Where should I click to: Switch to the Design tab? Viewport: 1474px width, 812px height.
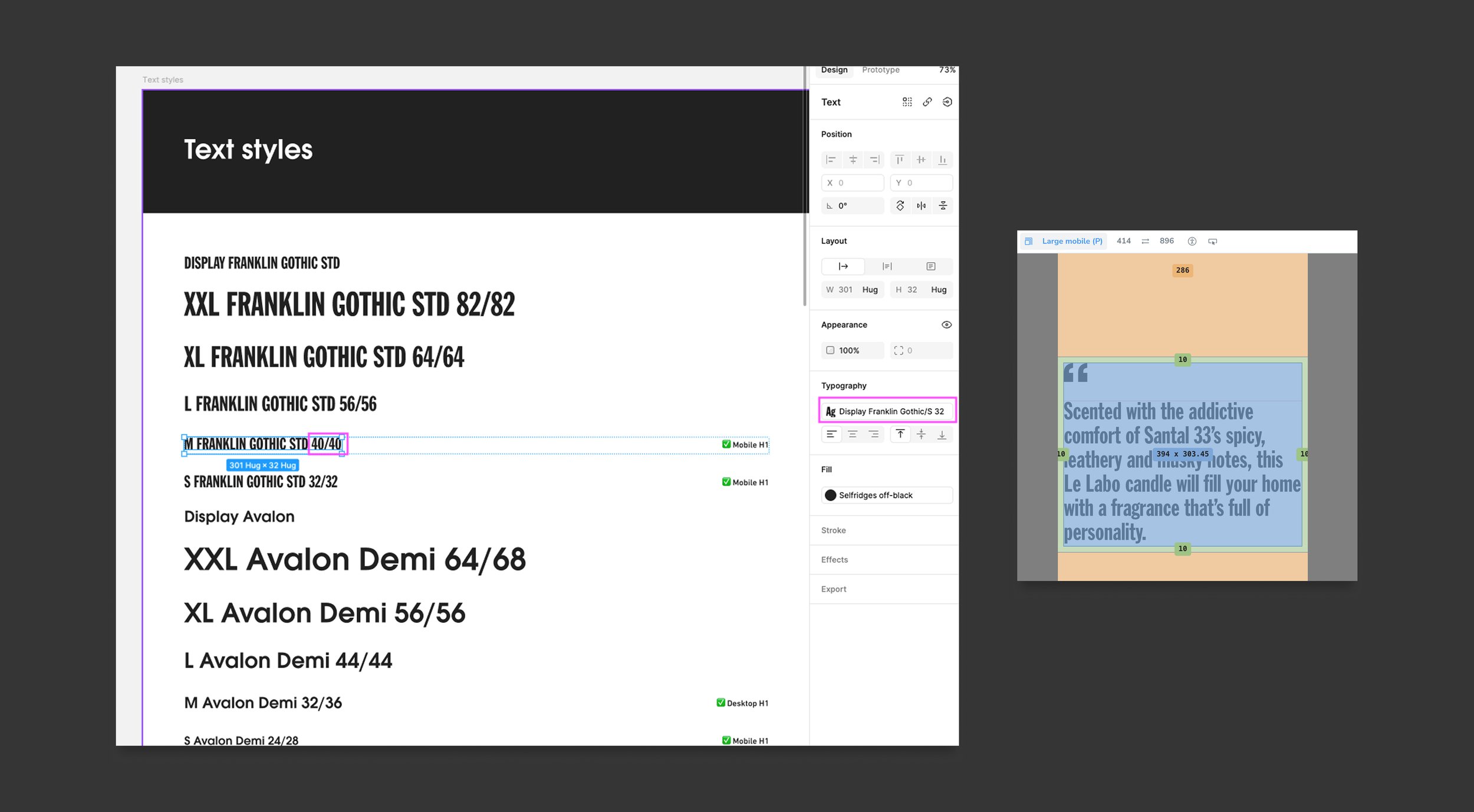(x=834, y=70)
